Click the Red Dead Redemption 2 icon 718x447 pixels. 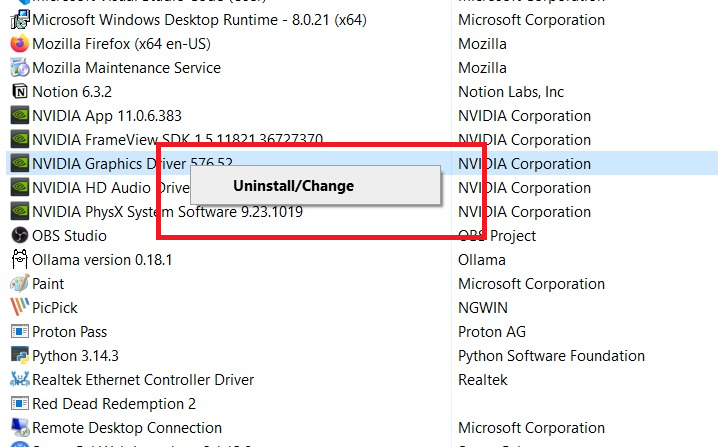(x=20, y=403)
